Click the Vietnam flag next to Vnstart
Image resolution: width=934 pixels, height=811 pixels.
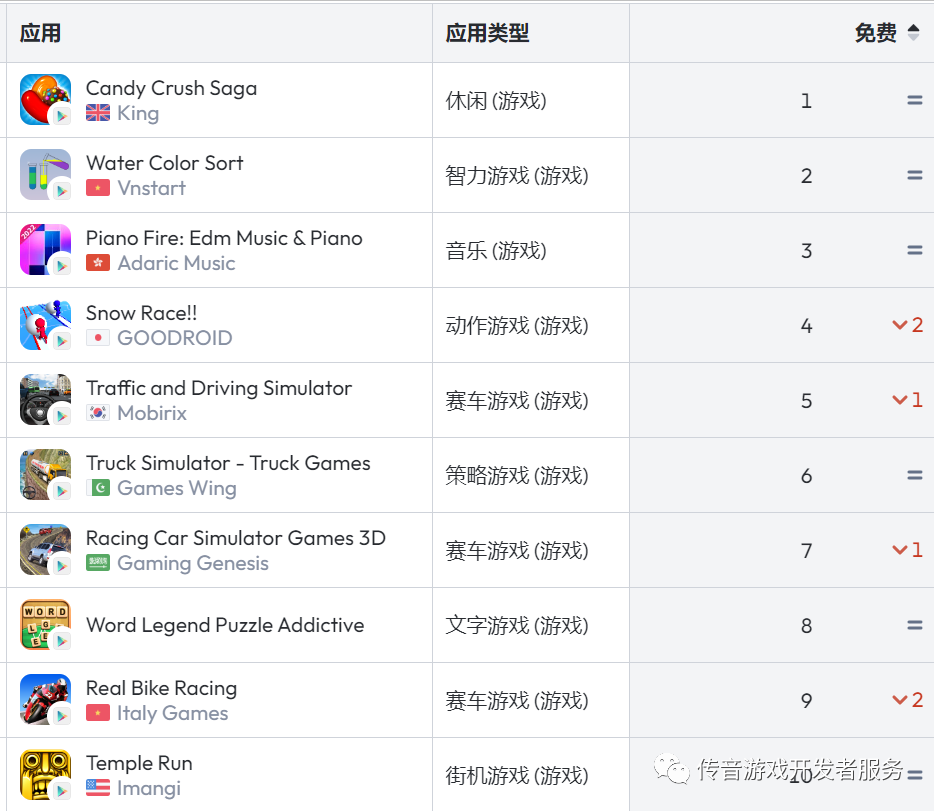[x=98, y=188]
